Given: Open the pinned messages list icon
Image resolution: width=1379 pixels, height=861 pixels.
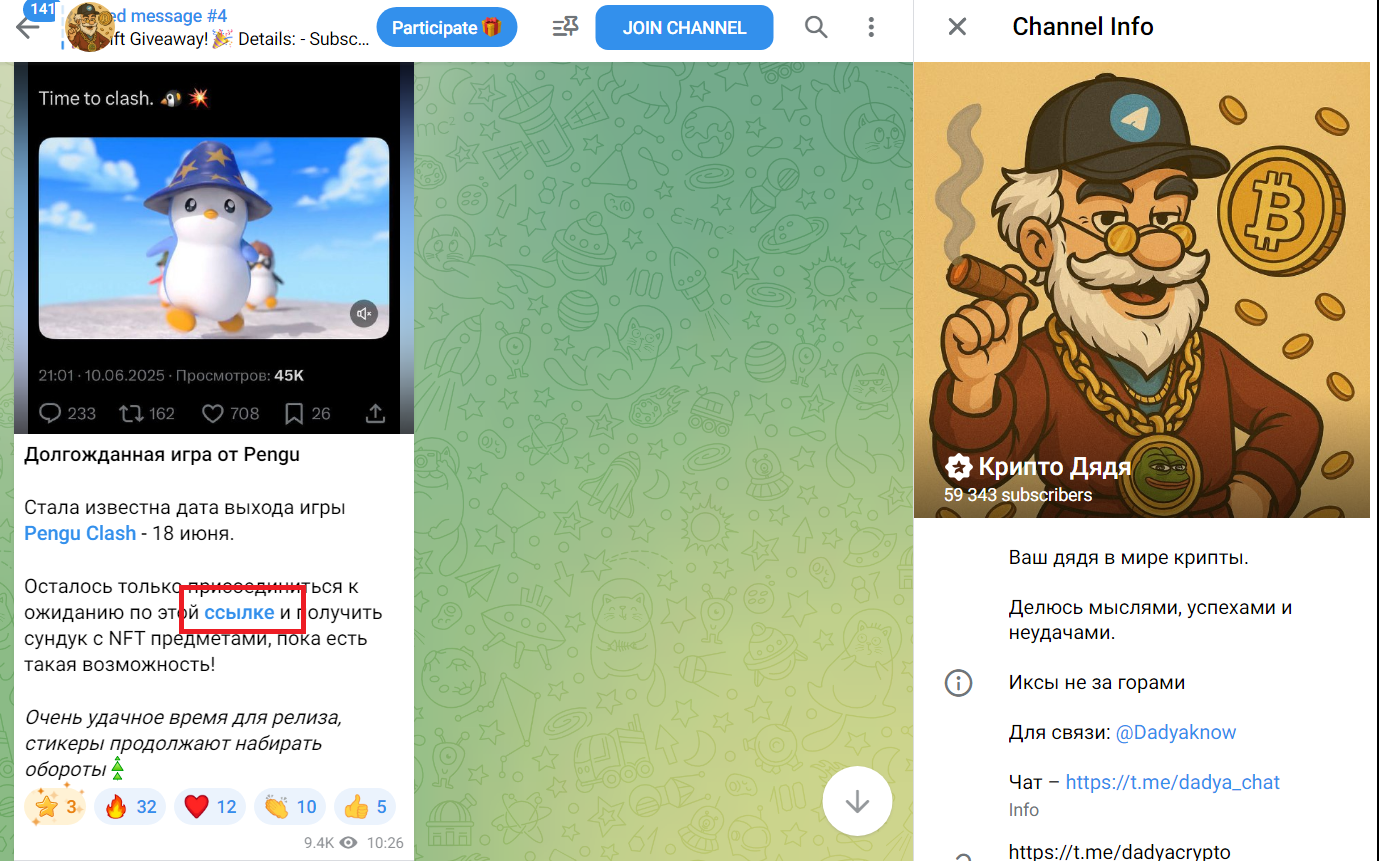Looking at the screenshot, I should (x=565, y=27).
